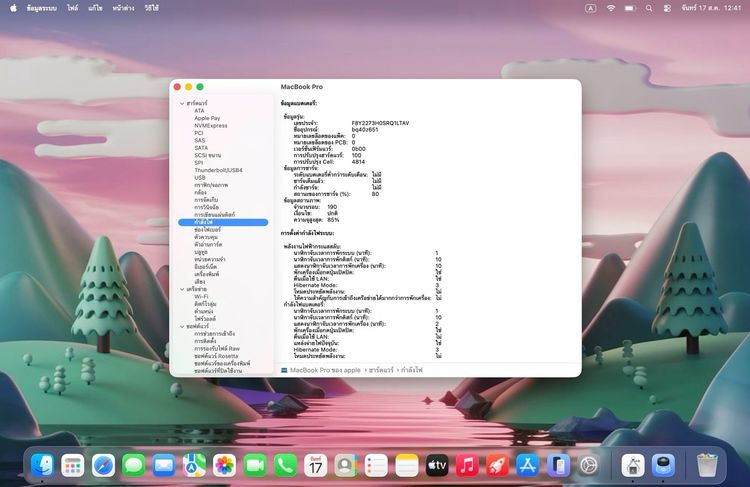Viewport: 750px width, 487px height.
Task: Open Calendar showing 17 in Dock
Action: click(x=316, y=465)
